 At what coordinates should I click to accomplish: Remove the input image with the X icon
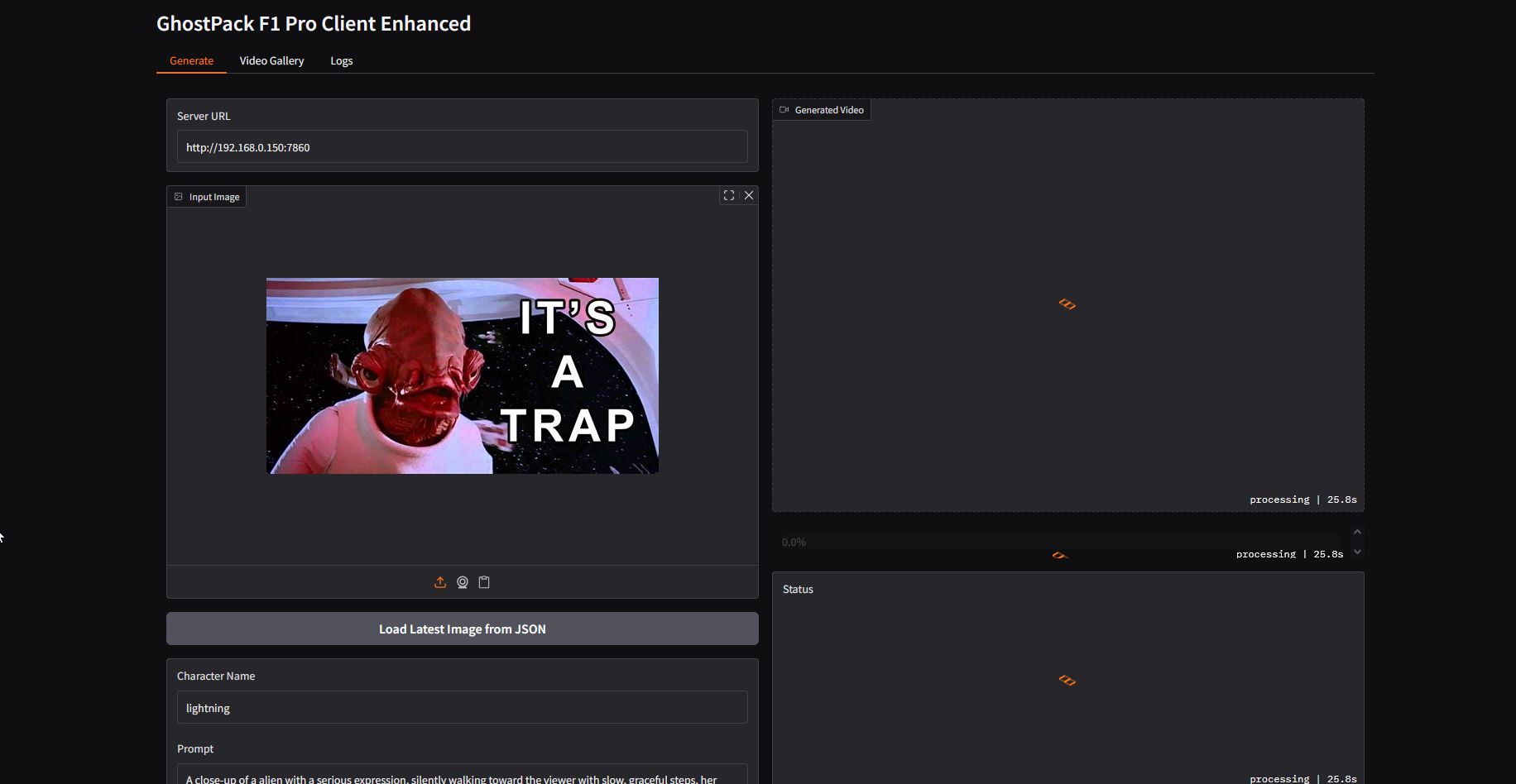(x=749, y=195)
